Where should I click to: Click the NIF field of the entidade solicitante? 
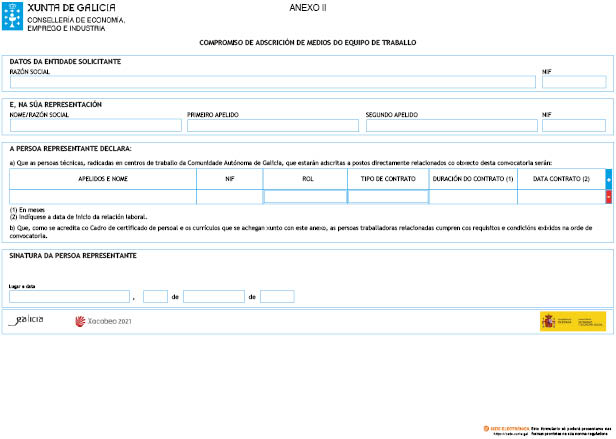[x=573, y=82]
